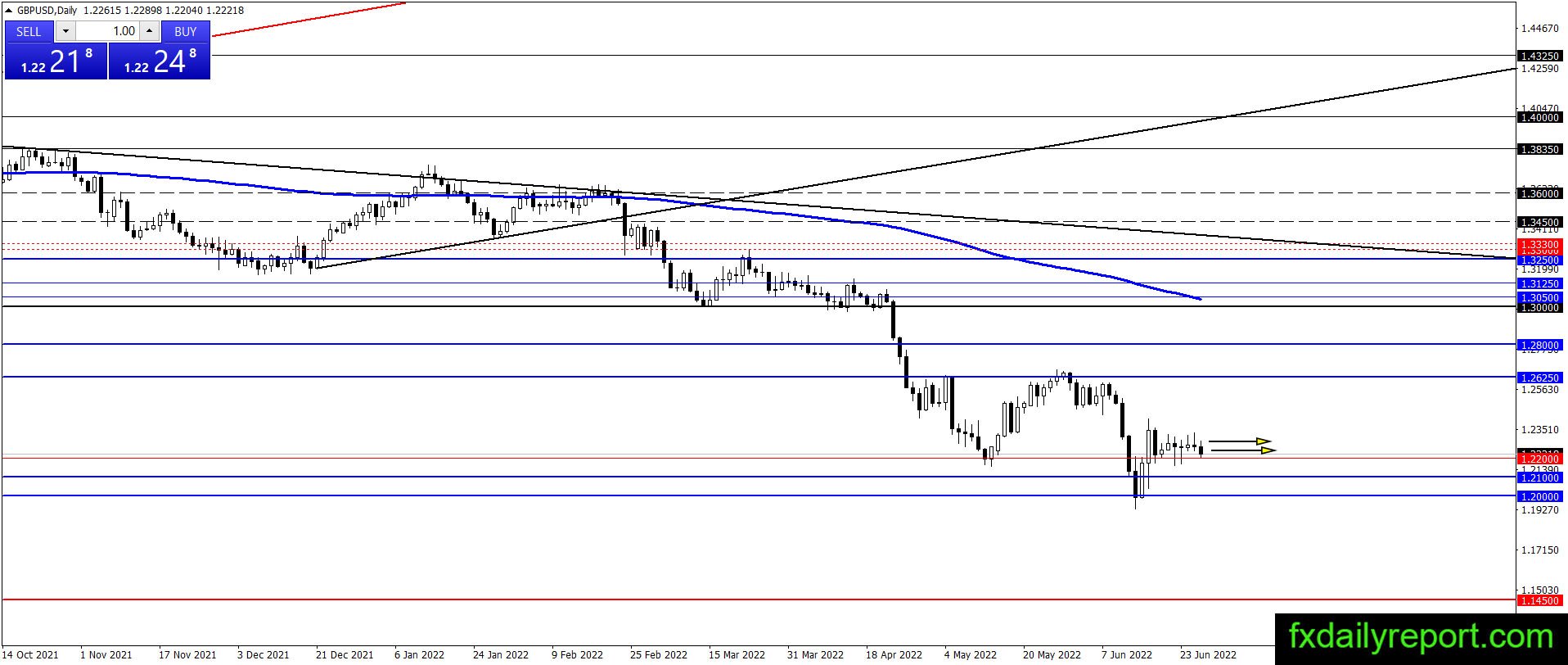Click the sell price 1.22 21 panel
The height and width of the screenshot is (665, 1568).
56,61
